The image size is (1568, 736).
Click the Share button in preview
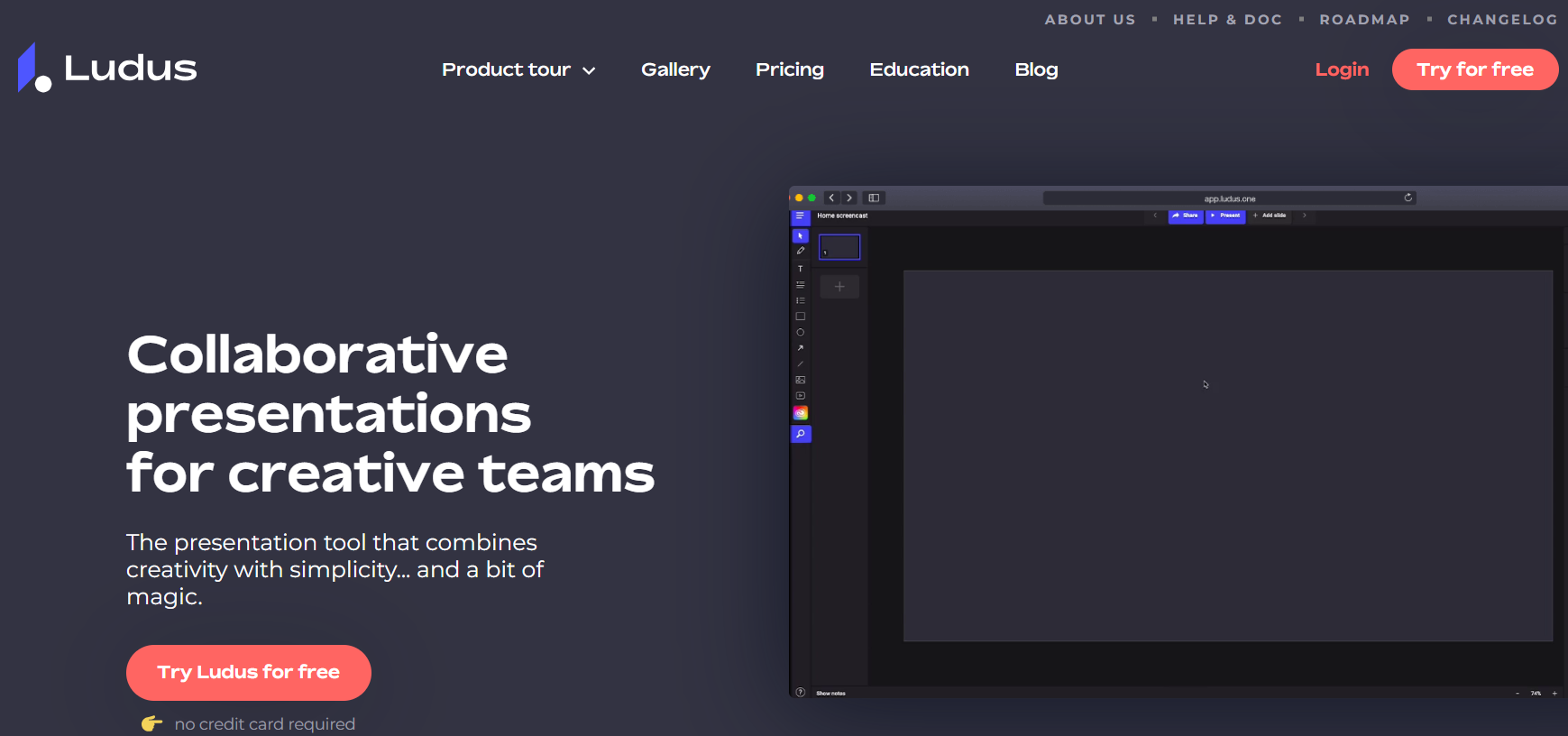(1186, 216)
